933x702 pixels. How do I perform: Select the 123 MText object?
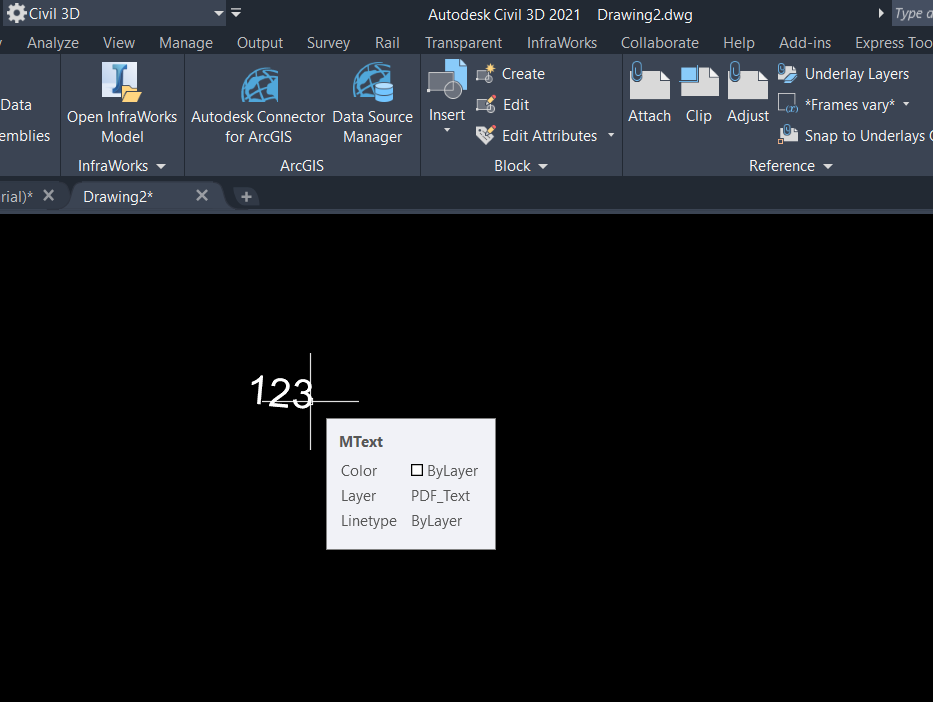(281, 392)
